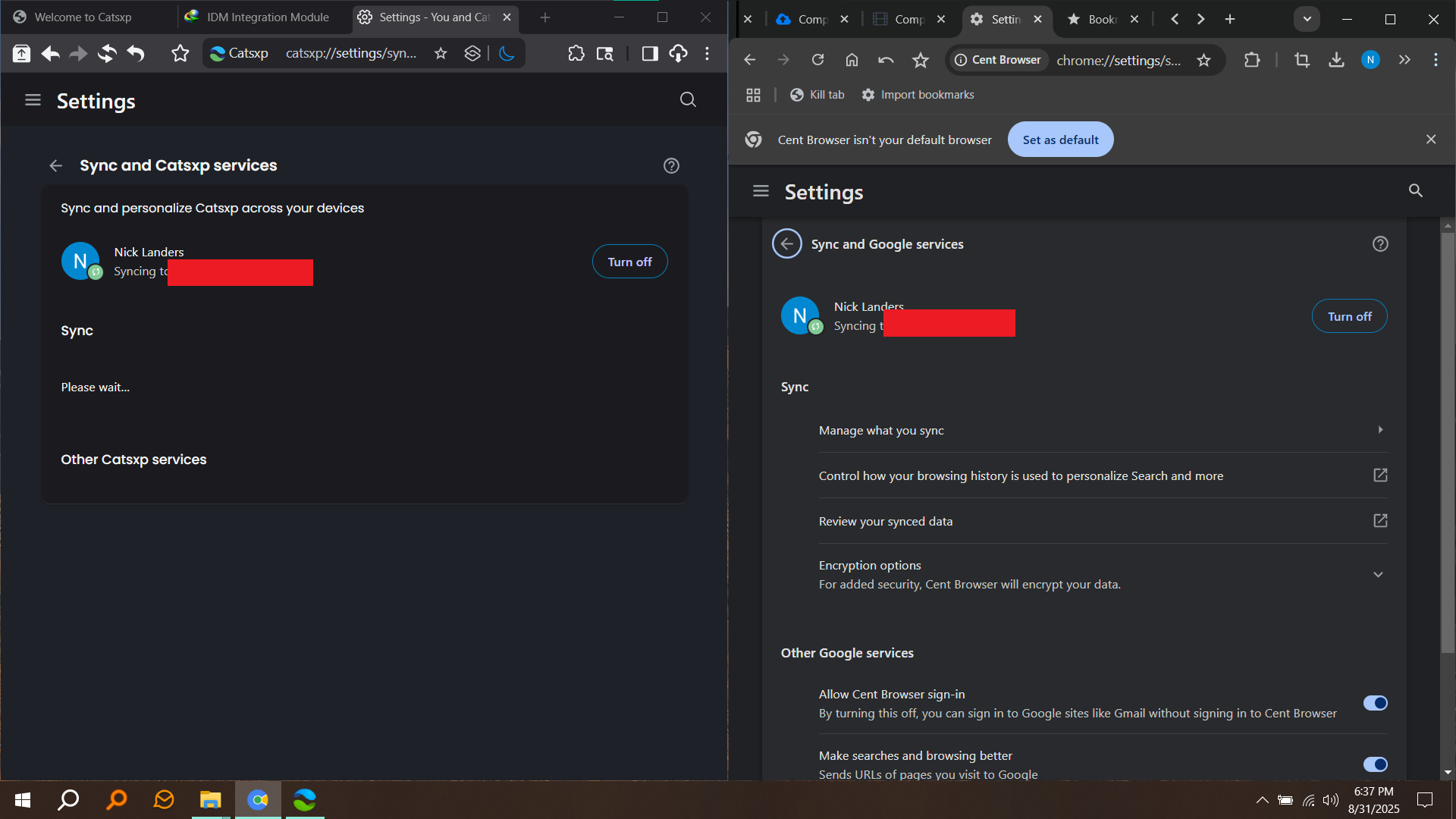Click the Catsxp home upload icon at toolbar start
1456x819 pixels.
click(21, 53)
